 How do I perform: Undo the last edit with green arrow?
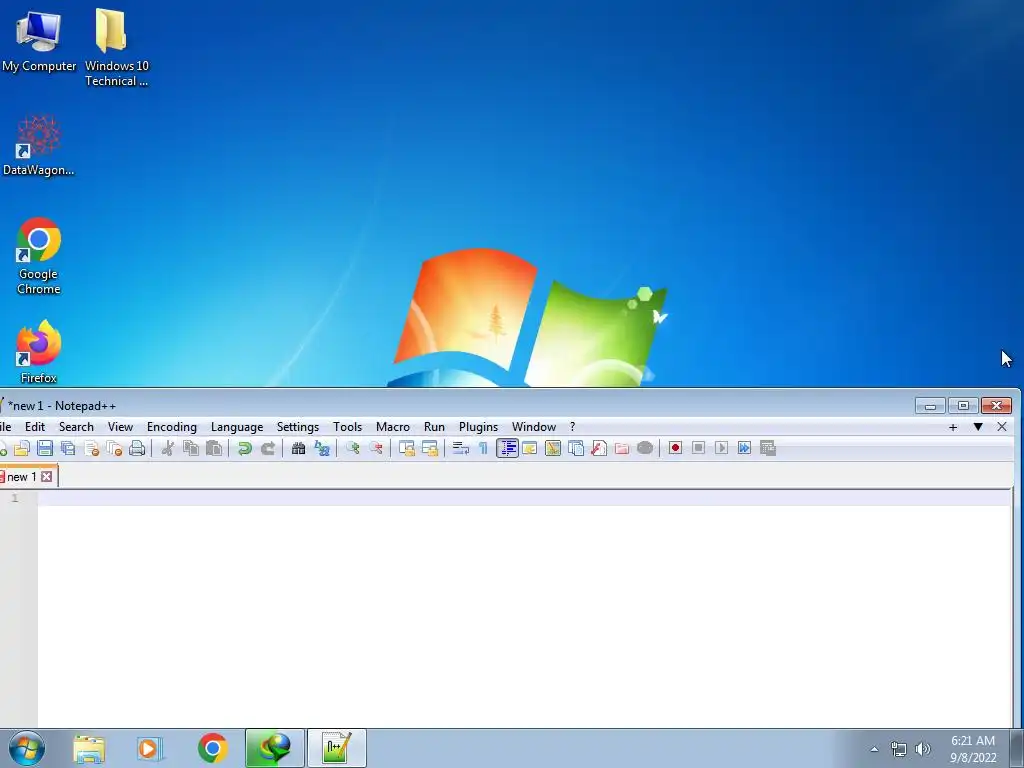[245, 448]
